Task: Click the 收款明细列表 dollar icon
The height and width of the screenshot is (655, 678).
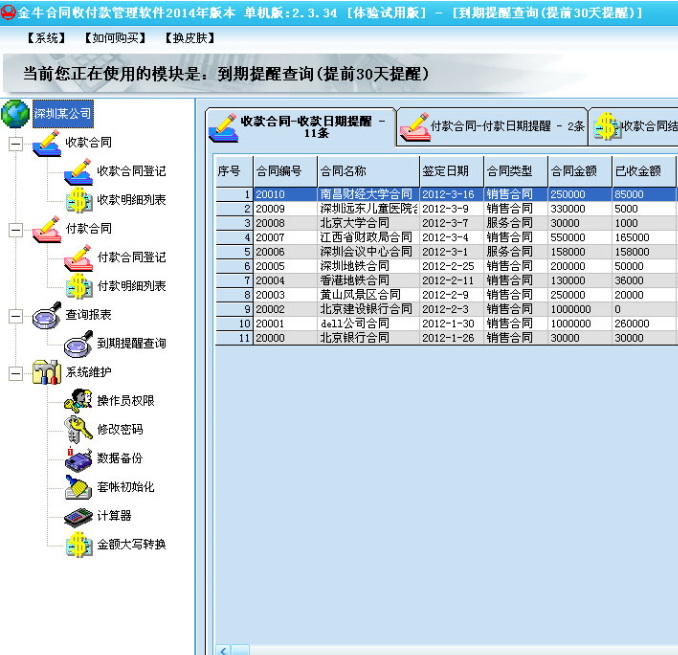Action: click(x=79, y=200)
